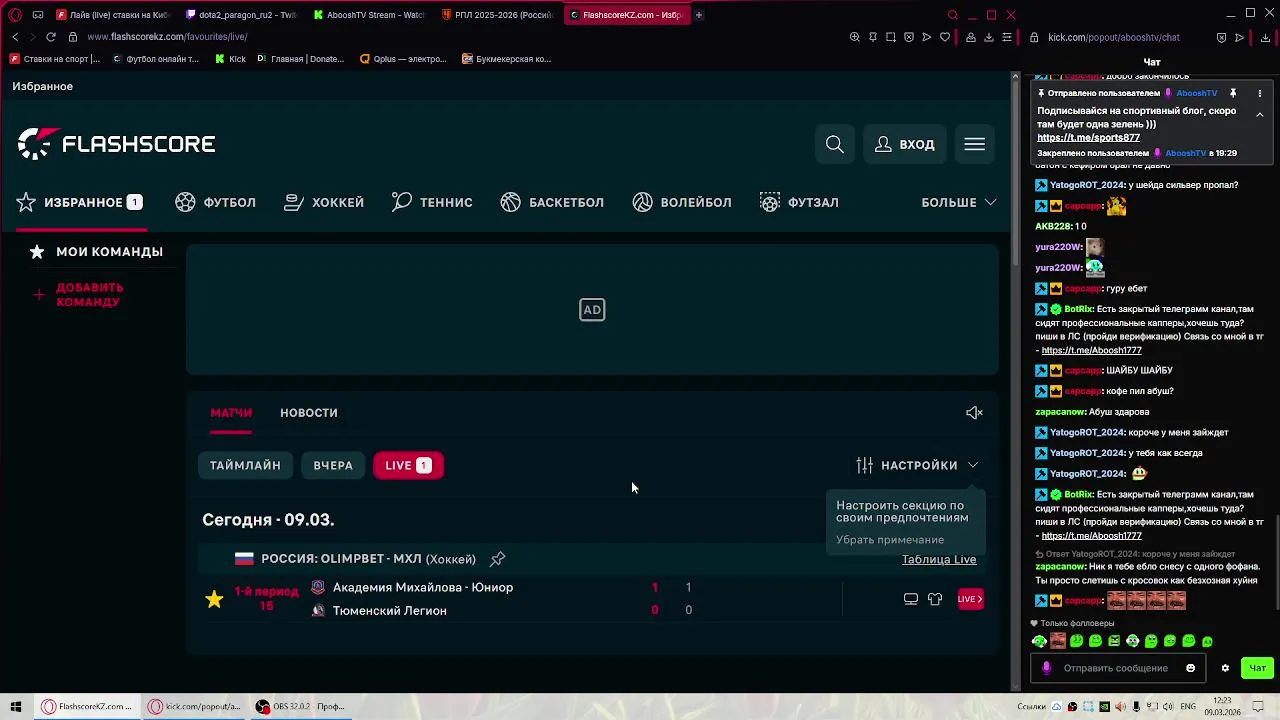The width and height of the screenshot is (1280, 720).
Task: Expand the БОЛЬШЕ sports dropdown
Action: pyautogui.click(x=958, y=202)
